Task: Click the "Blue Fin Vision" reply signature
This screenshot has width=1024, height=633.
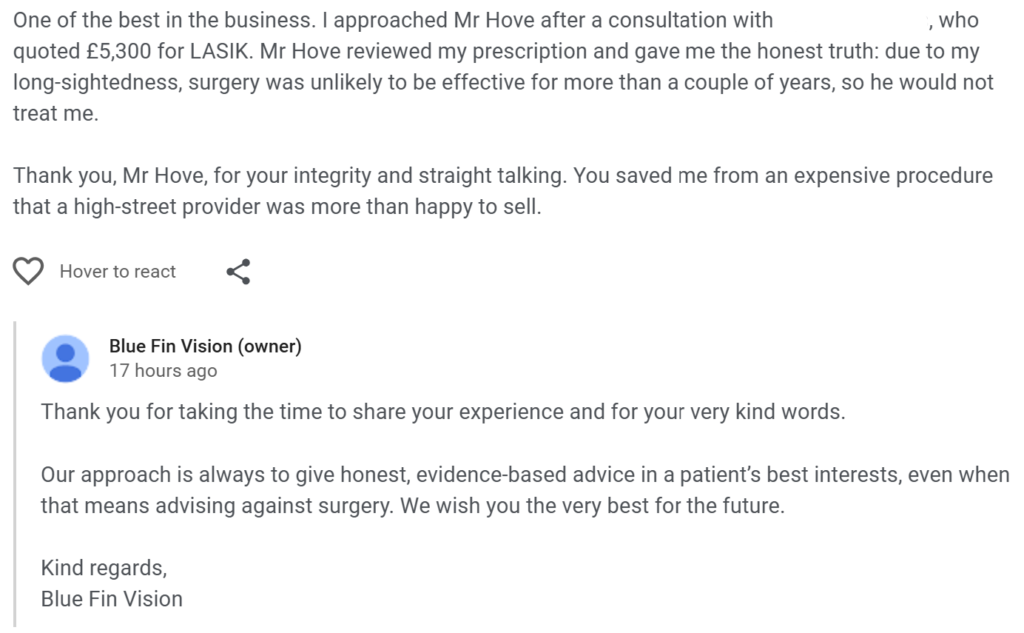Action: (112, 600)
